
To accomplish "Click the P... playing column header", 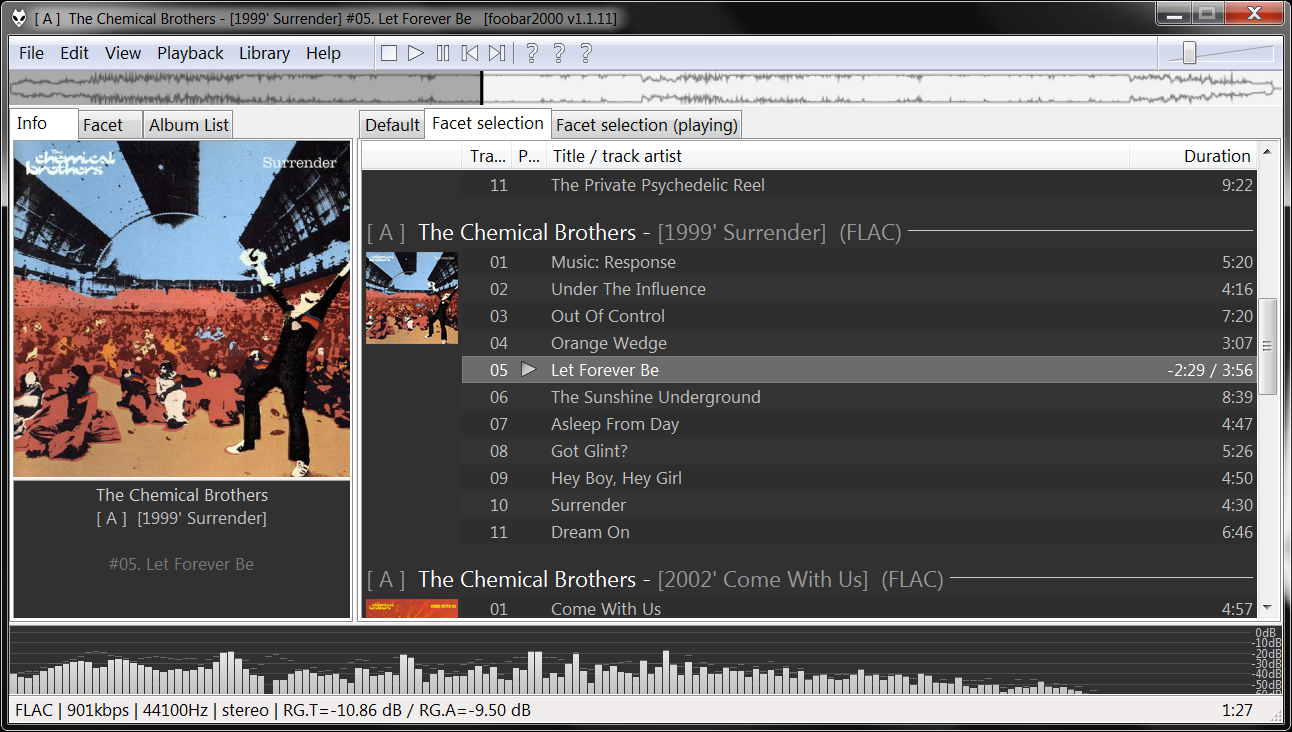I will (x=529, y=155).
